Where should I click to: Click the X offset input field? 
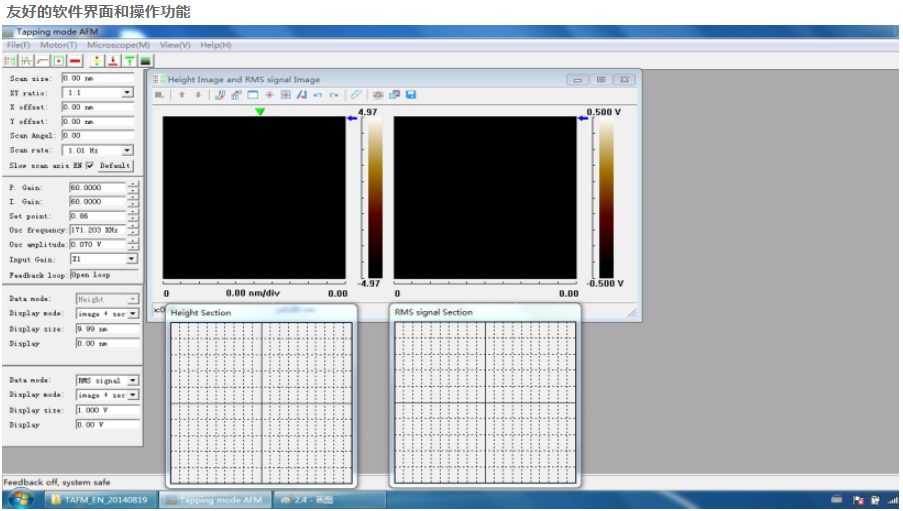(x=98, y=107)
